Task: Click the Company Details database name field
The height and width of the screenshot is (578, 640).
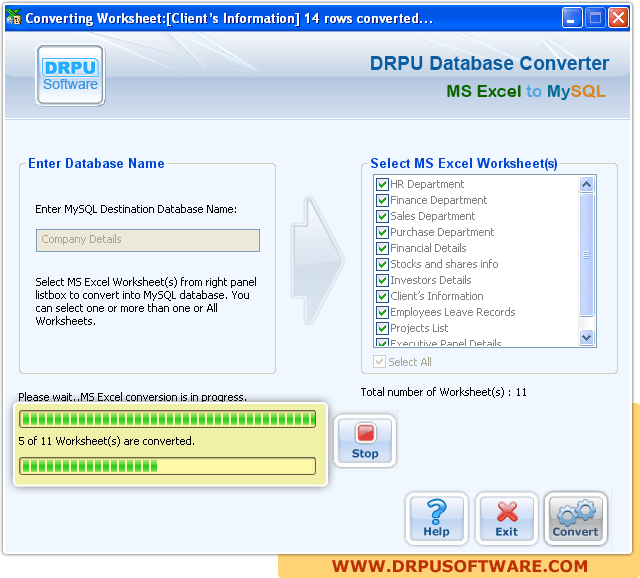Action: pos(148,240)
